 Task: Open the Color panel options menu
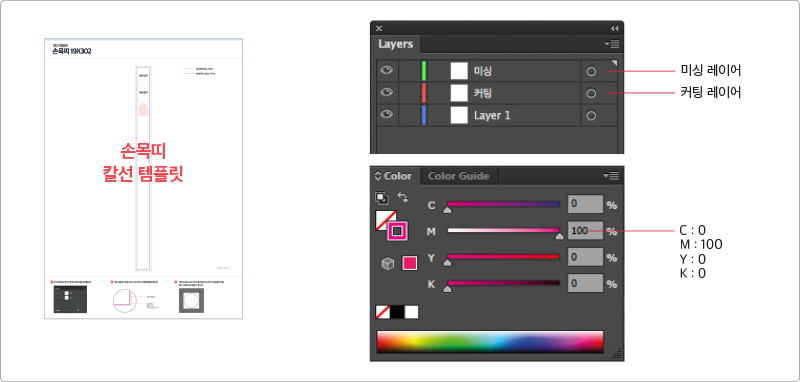click(611, 175)
